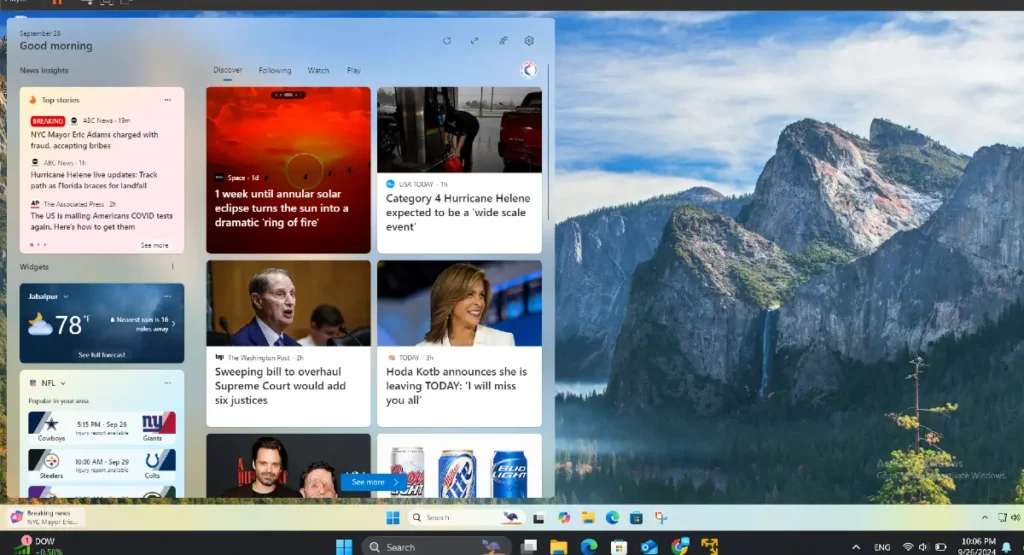Screen dimensions: 1024x555
Task: Open US mailing COVID tests headline
Action: tap(102, 221)
